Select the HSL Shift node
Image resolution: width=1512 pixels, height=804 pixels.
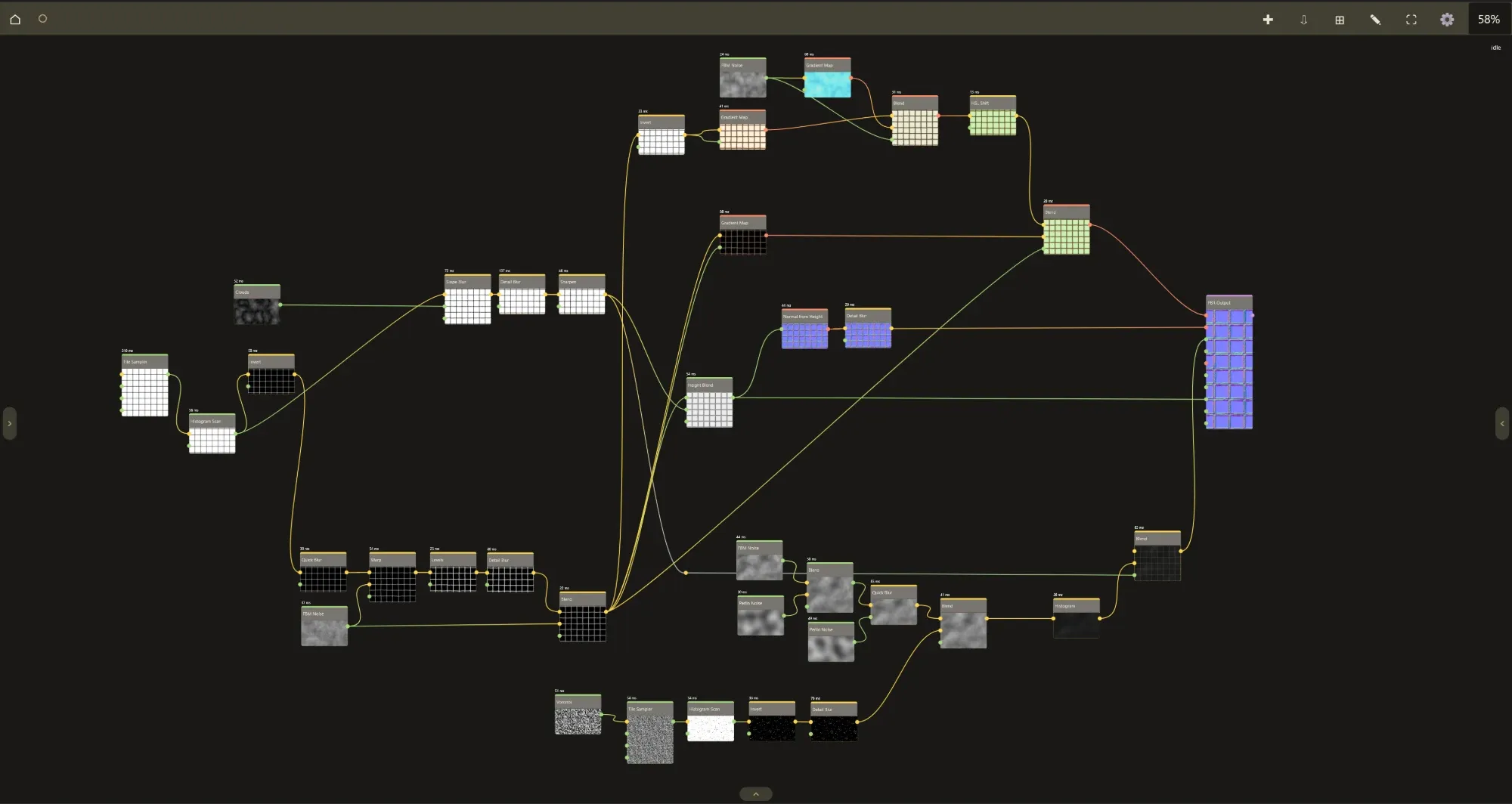point(993,116)
